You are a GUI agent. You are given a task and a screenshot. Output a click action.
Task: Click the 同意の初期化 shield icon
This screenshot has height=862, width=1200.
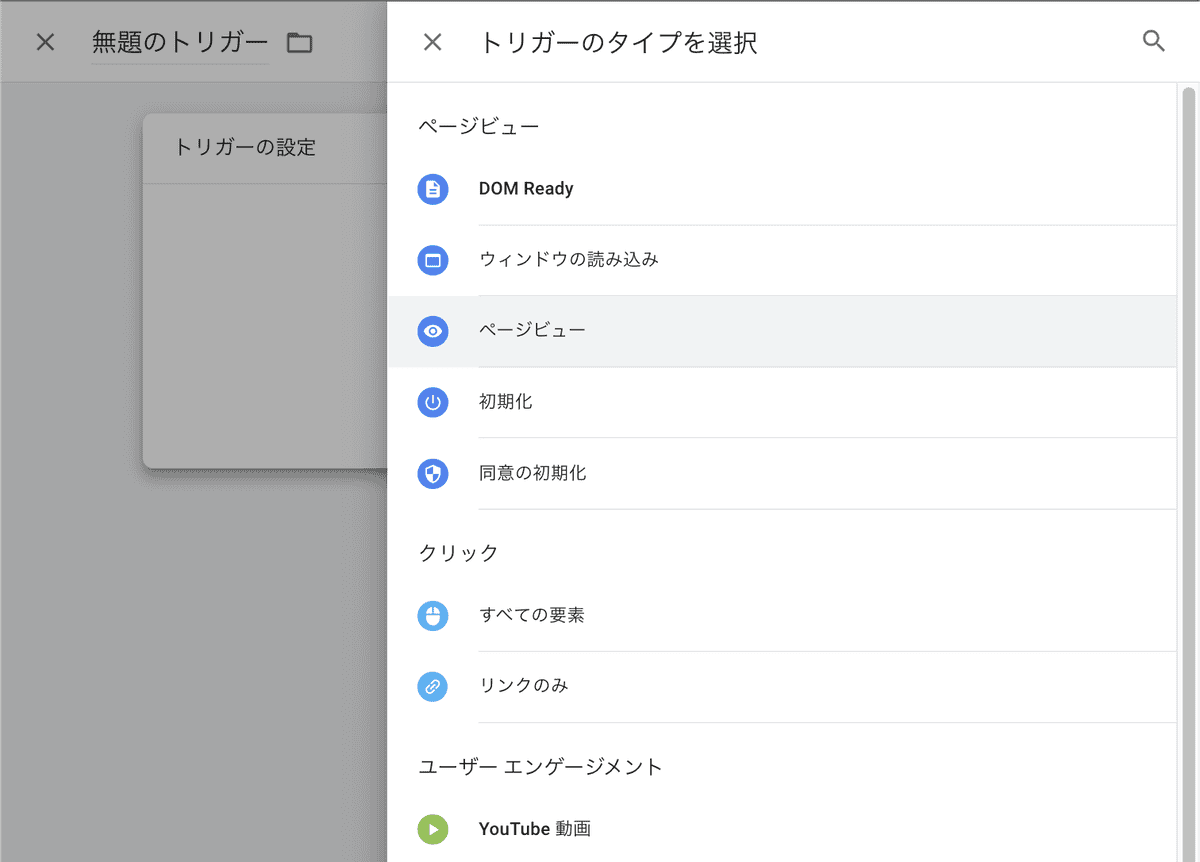pos(433,473)
